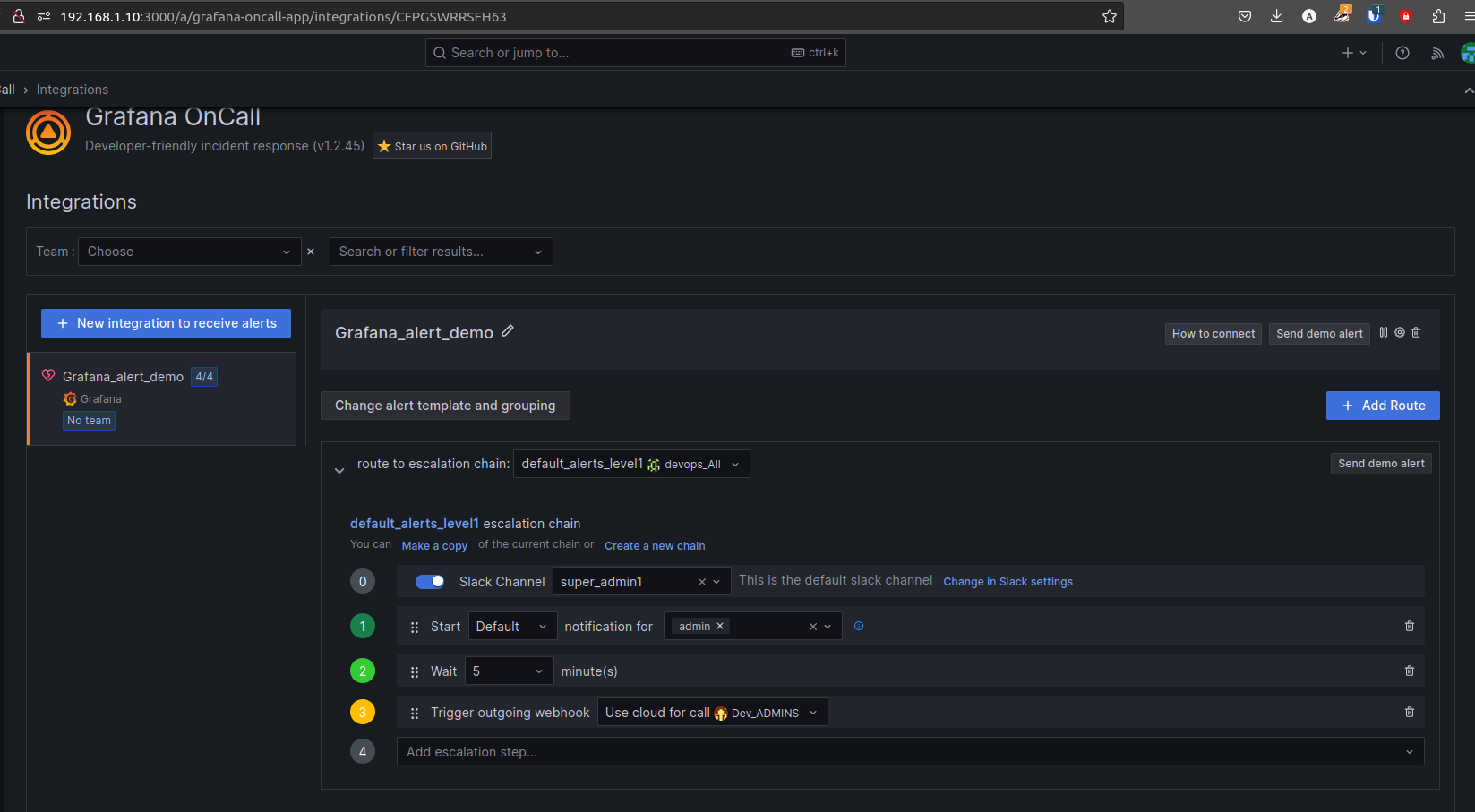Open the browser downloads icon
The image size is (1475, 812).
pyautogui.click(x=1277, y=16)
